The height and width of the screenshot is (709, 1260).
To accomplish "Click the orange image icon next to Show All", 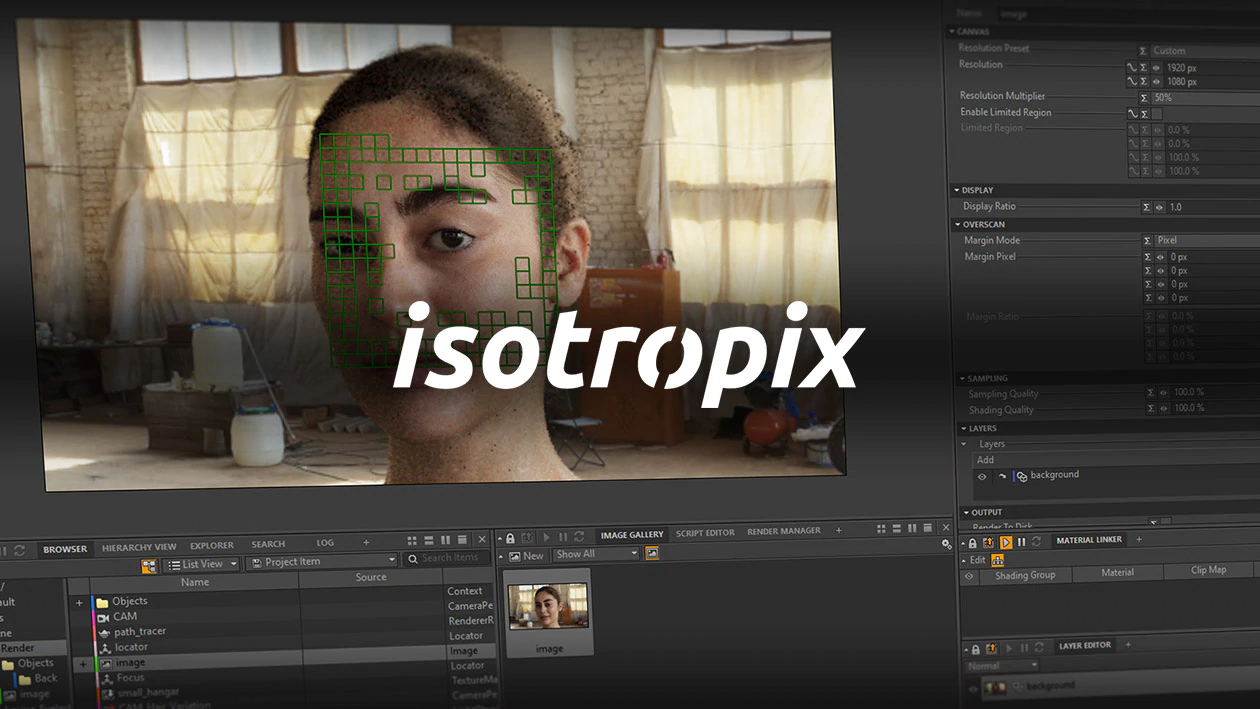I will (x=652, y=554).
